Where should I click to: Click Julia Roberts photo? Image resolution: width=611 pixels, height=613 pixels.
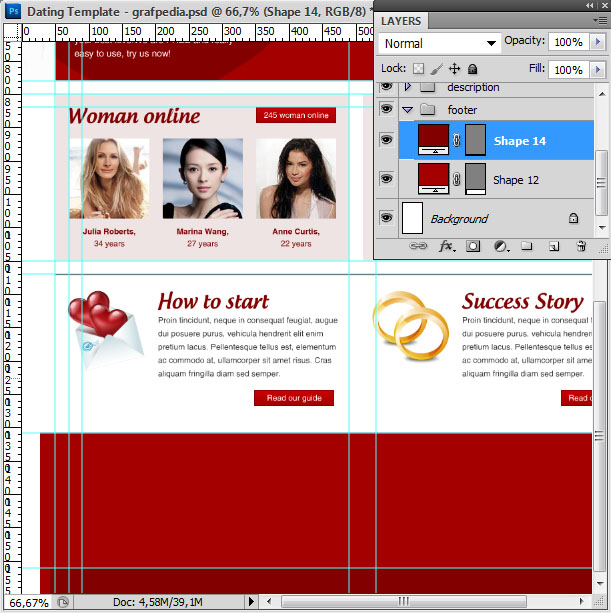coord(109,178)
